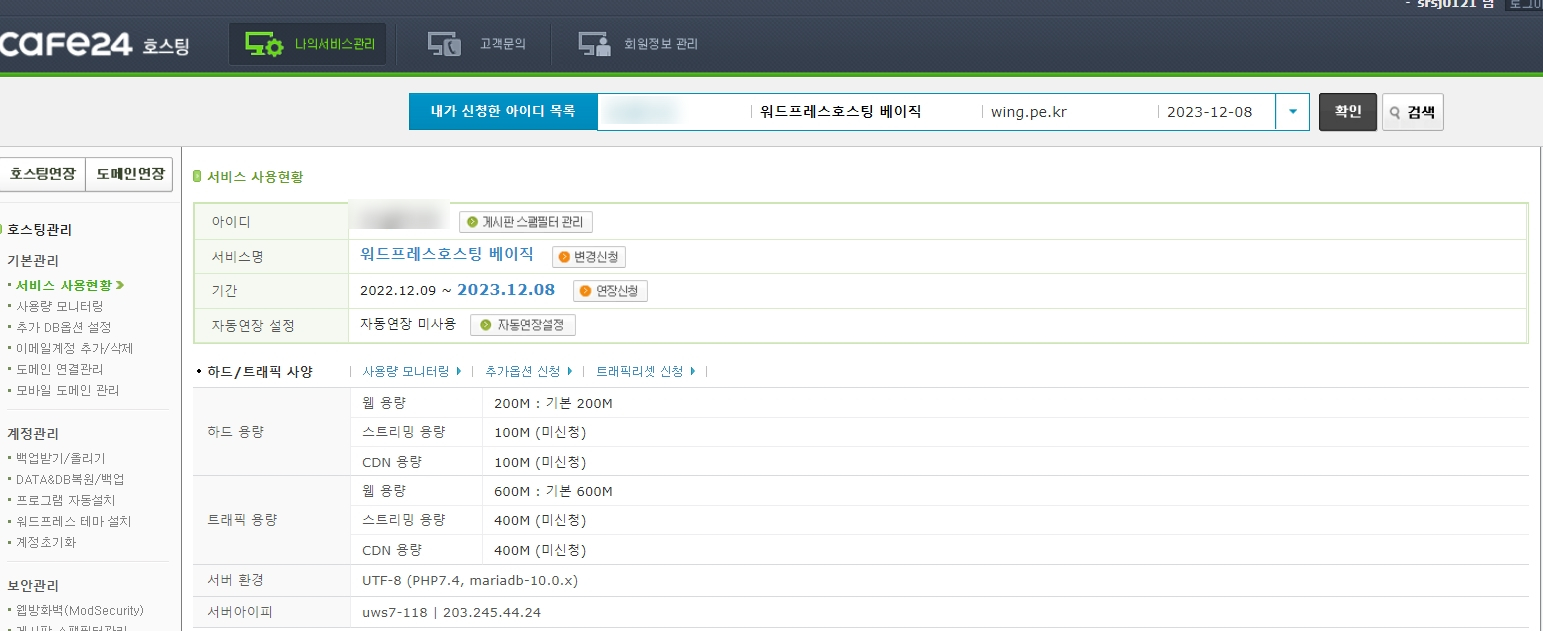1543x631 pixels.
Task: Open the 호스팅연장 tab
Action: [43, 174]
